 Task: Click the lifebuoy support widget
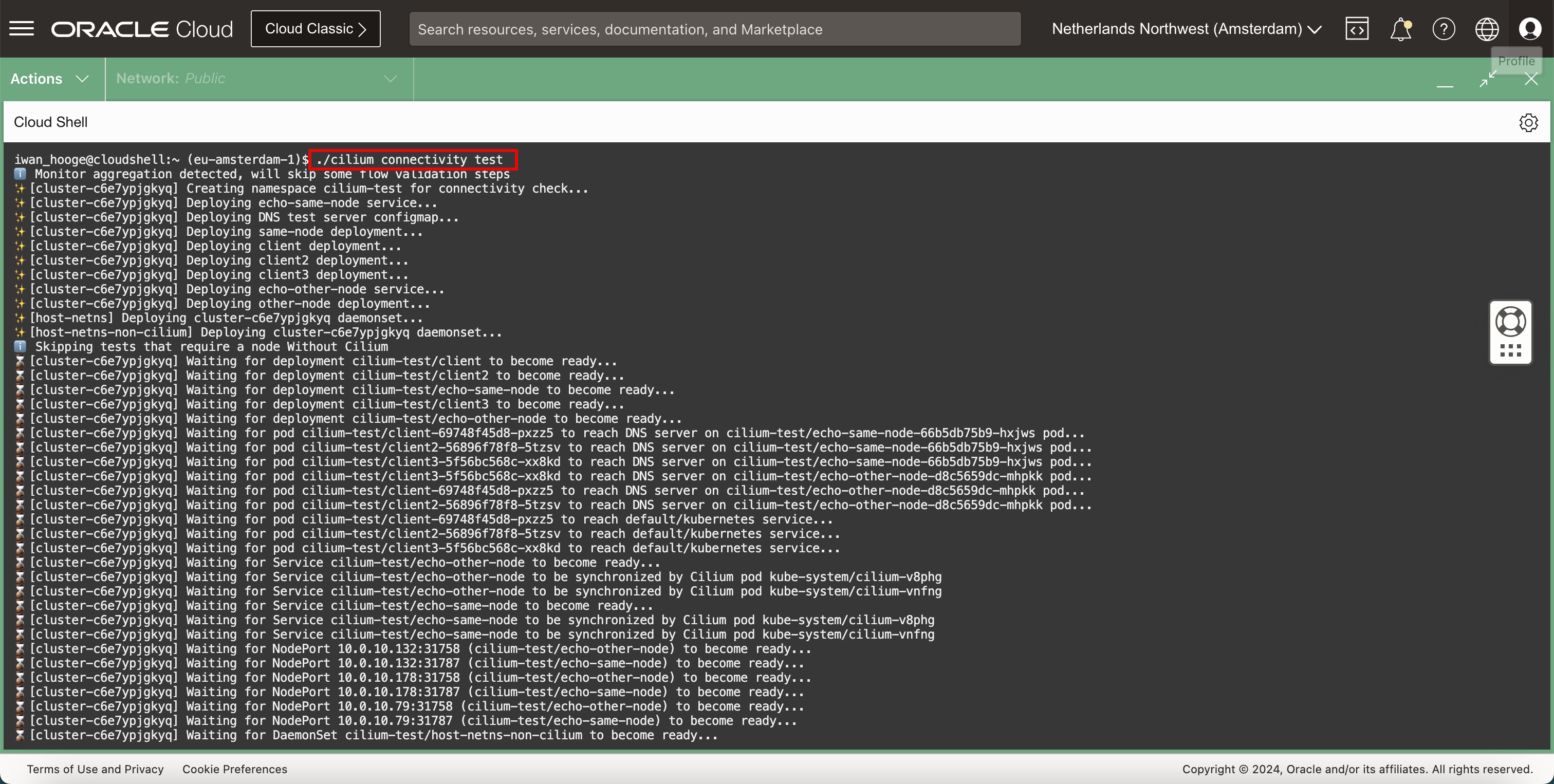pos(1510,322)
